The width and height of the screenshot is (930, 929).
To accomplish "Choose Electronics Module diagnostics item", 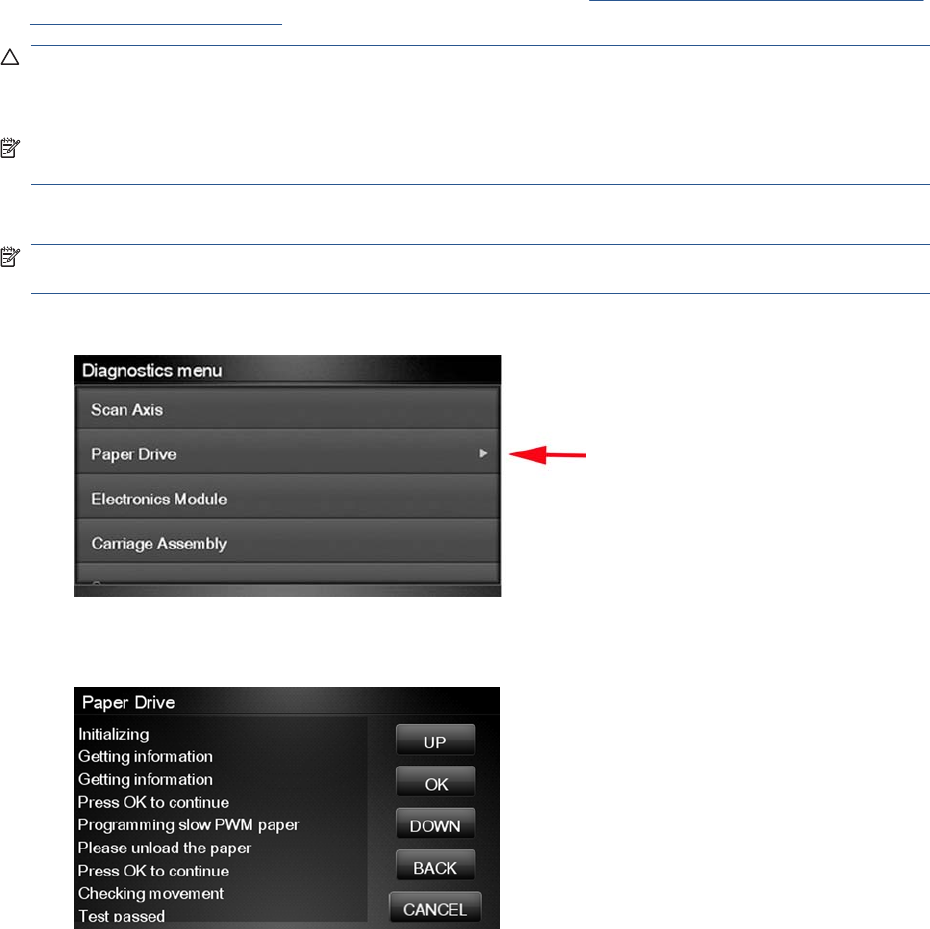I will (x=287, y=498).
